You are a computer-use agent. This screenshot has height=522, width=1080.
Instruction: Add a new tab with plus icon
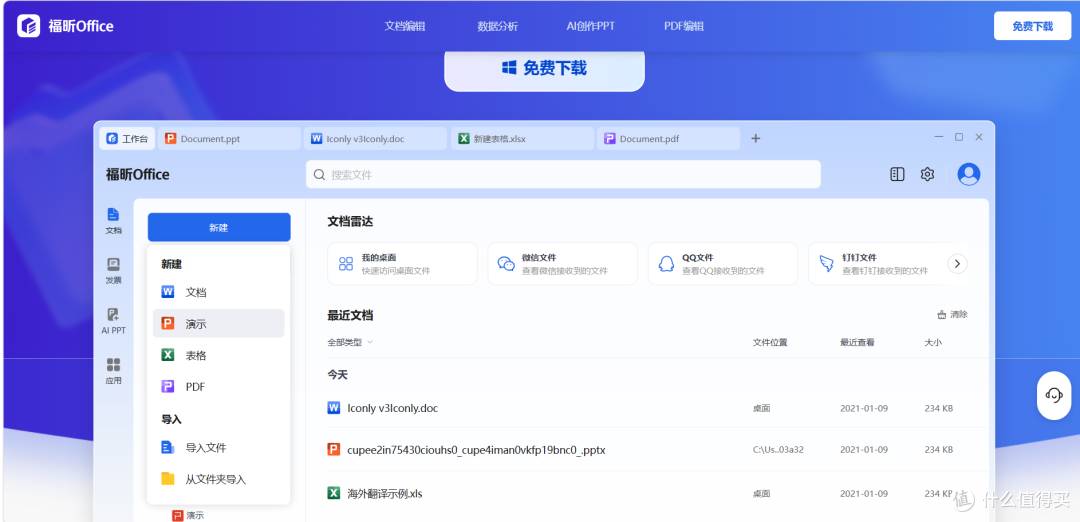click(756, 138)
